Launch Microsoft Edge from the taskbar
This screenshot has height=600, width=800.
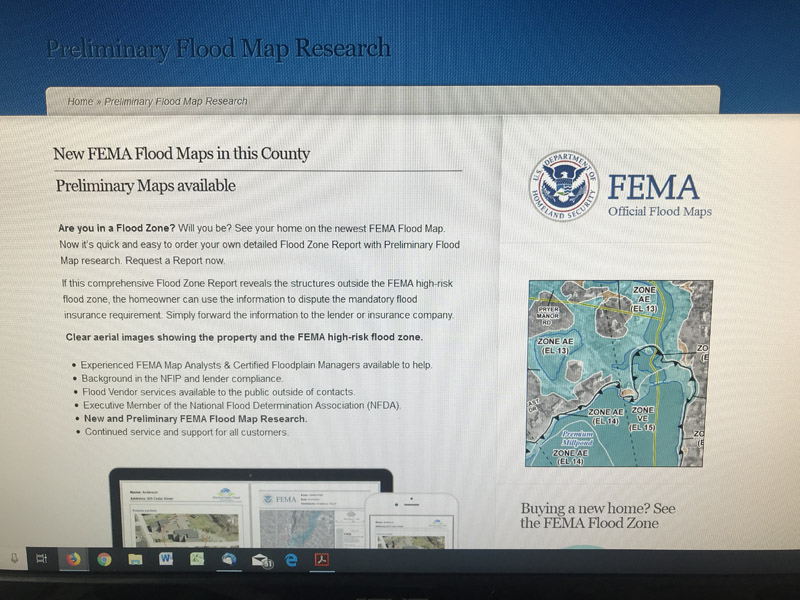tap(291, 560)
